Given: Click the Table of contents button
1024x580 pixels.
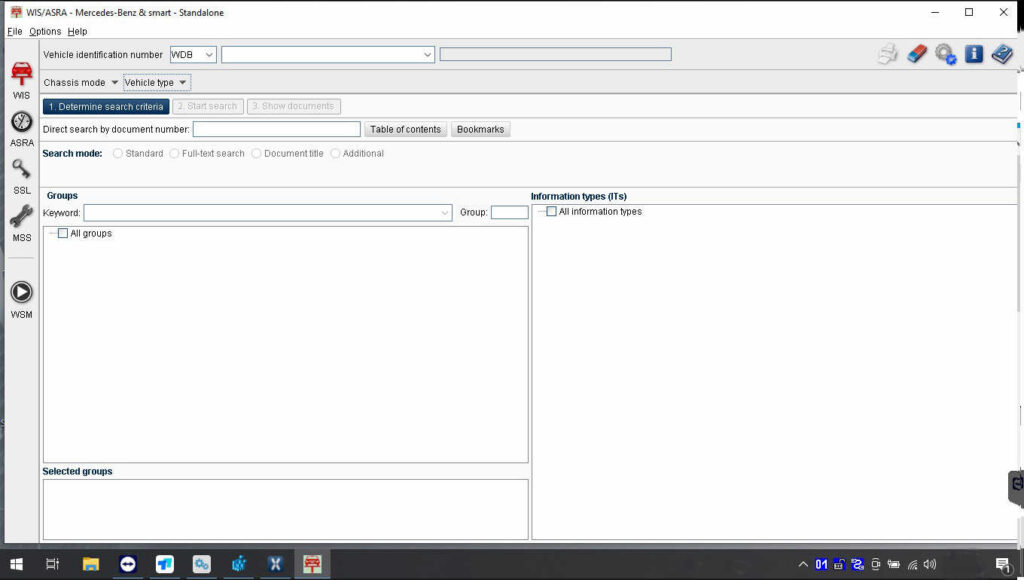Looking at the screenshot, I should tap(405, 130).
